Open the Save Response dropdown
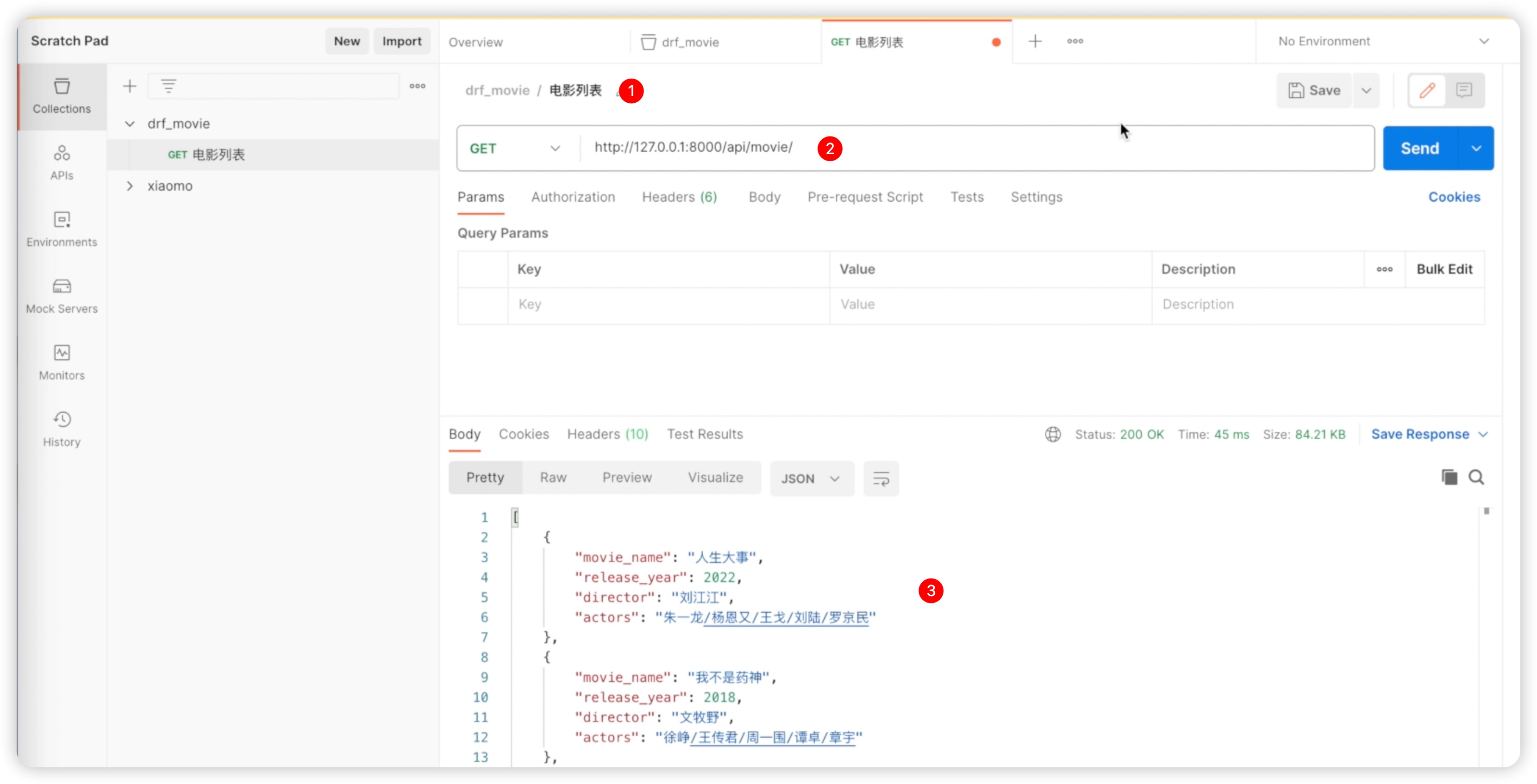The image size is (1537, 784). (x=1430, y=435)
